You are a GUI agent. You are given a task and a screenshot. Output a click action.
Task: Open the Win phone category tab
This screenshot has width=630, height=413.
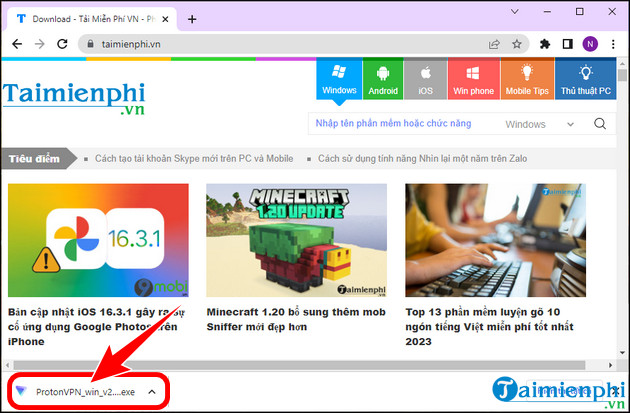click(x=474, y=79)
